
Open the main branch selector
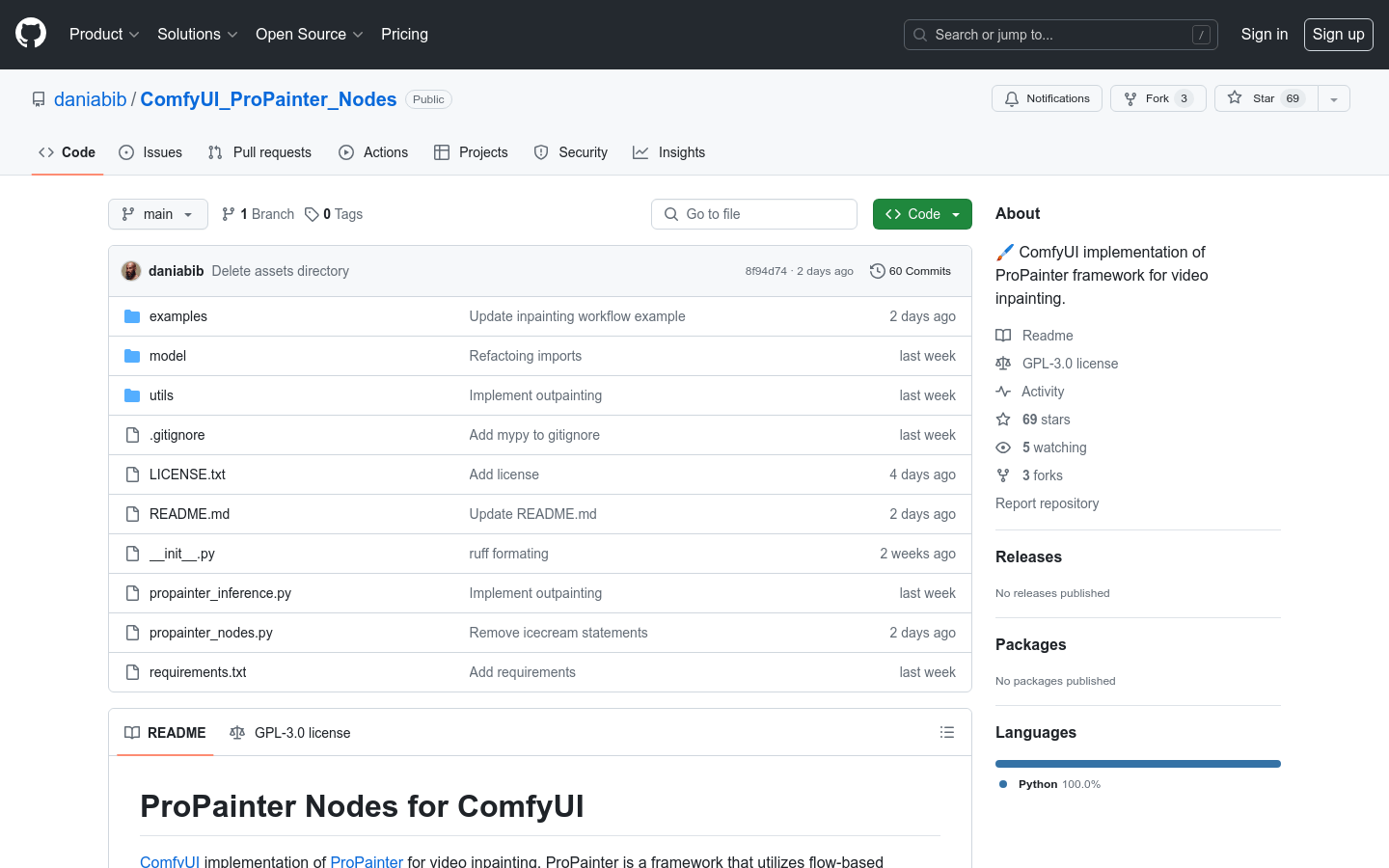pos(157,213)
